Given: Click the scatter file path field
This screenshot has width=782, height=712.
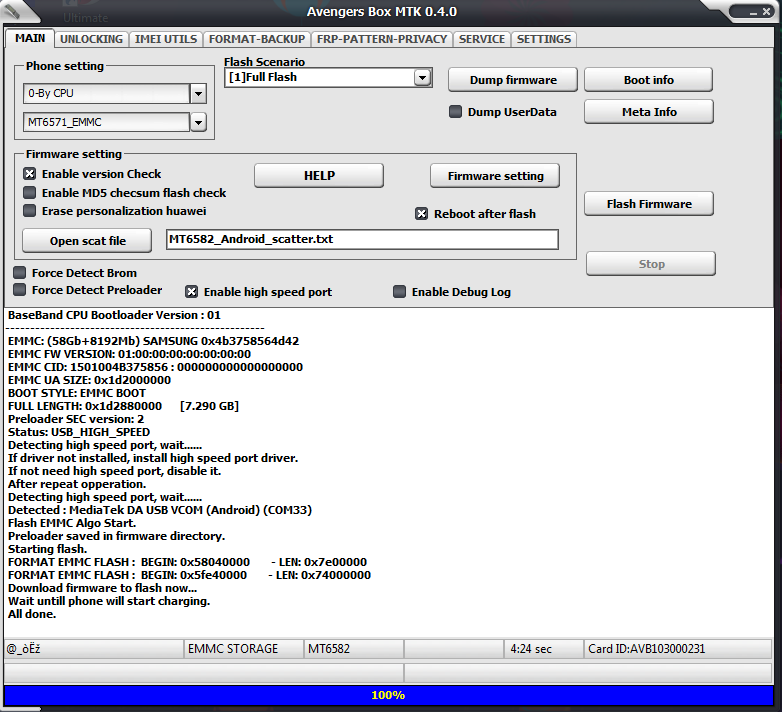Looking at the screenshot, I should tap(362, 239).
